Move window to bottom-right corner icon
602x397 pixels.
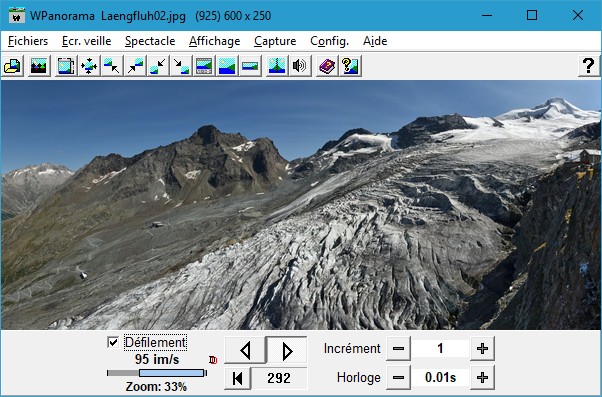181,66
